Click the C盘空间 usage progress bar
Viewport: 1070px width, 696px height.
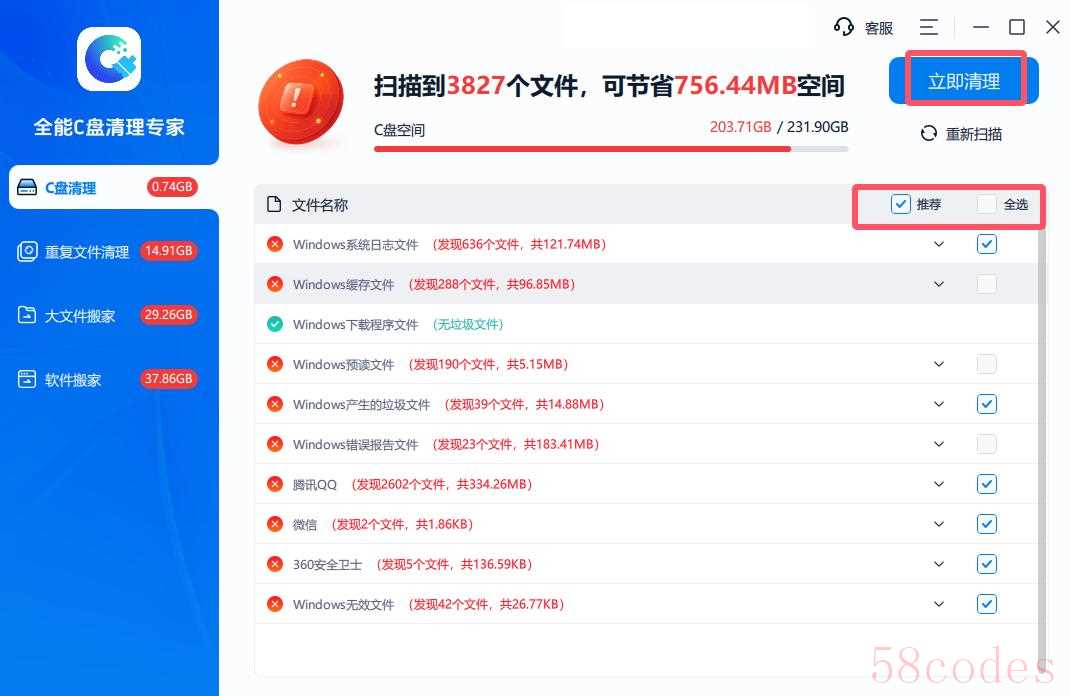coord(611,149)
